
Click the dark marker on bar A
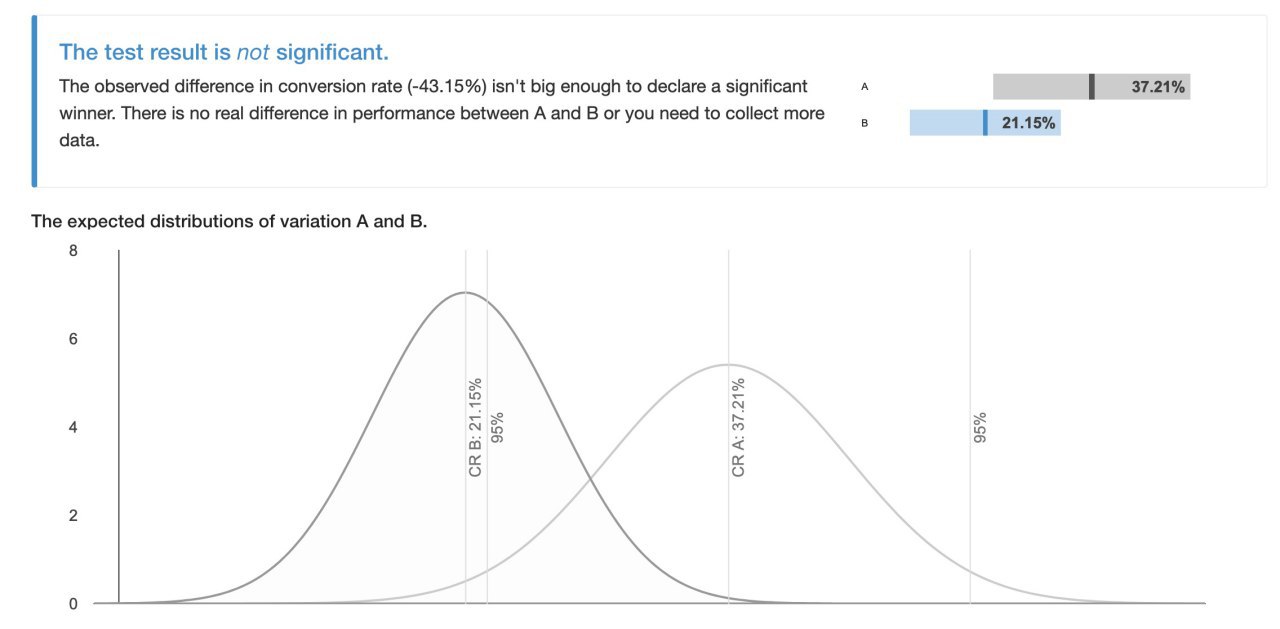pos(1091,87)
